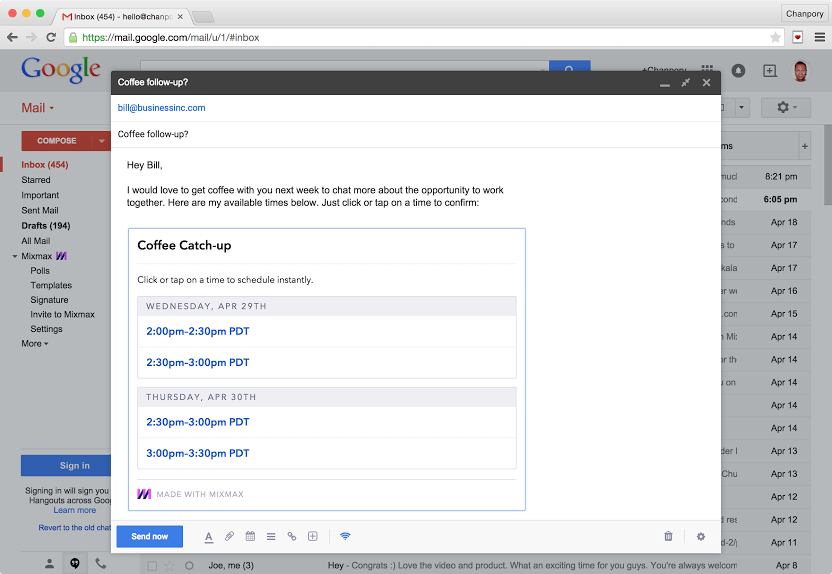The height and width of the screenshot is (574, 832).
Task: Toggle email tracking wifi icon
Action: click(345, 536)
